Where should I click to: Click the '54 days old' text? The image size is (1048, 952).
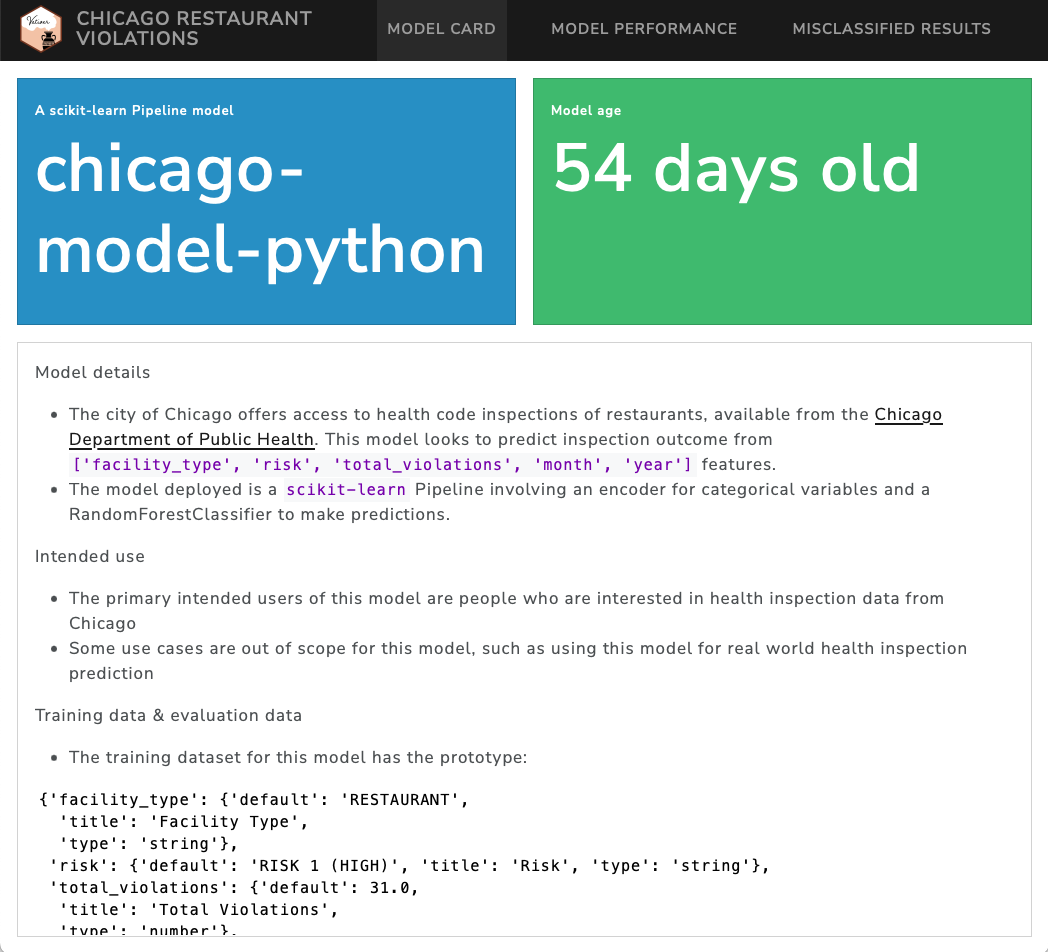pyautogui.click(x=736, y=168)
